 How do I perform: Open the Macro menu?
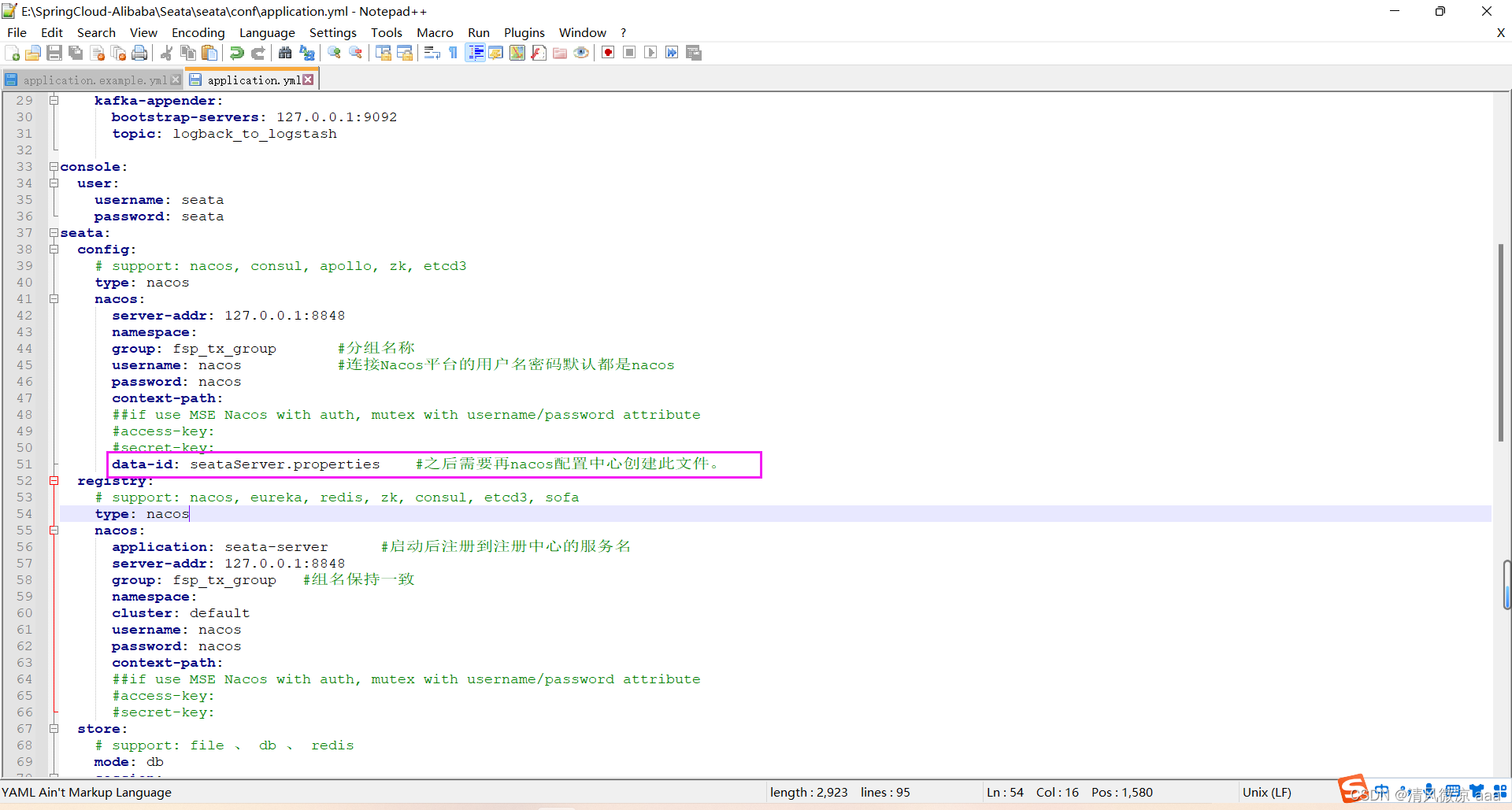click(435, 32)
